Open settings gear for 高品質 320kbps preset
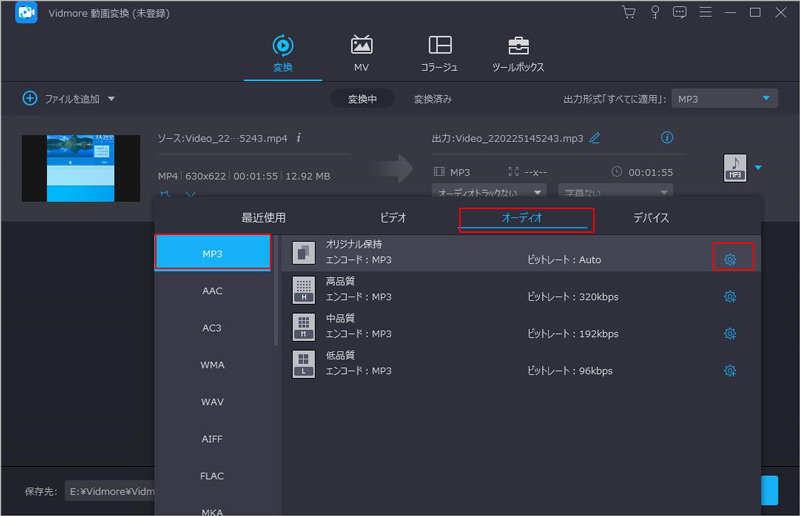This screenshot has height=516, width=800. 730,297
